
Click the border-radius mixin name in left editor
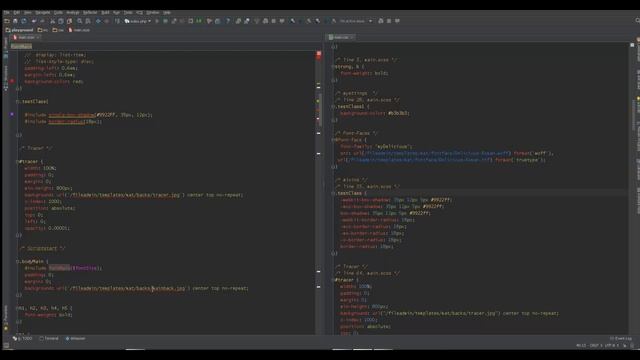[67, 122]
